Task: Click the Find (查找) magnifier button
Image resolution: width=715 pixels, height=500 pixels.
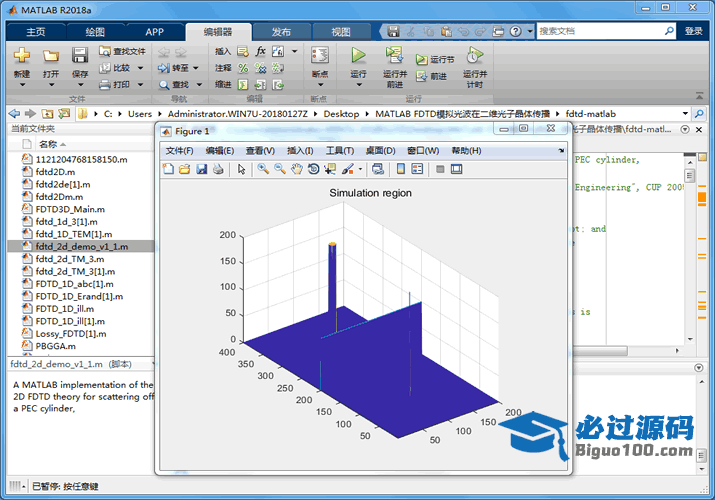Action: pos(174,84)
